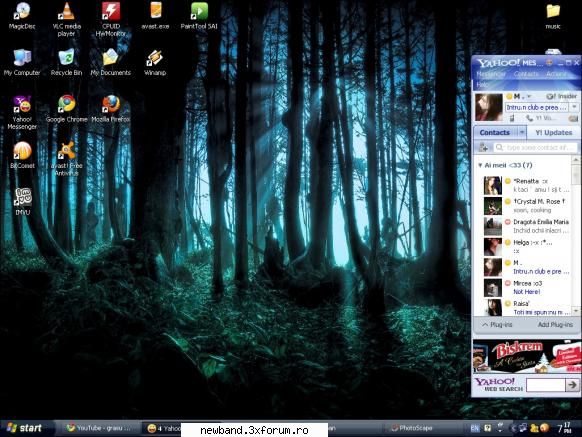The width and height of the screenshot is (582, 437).
Task: Click the contact search field in Yahoo Messenger
Action: pyautogui.click(x=536, y=147)
